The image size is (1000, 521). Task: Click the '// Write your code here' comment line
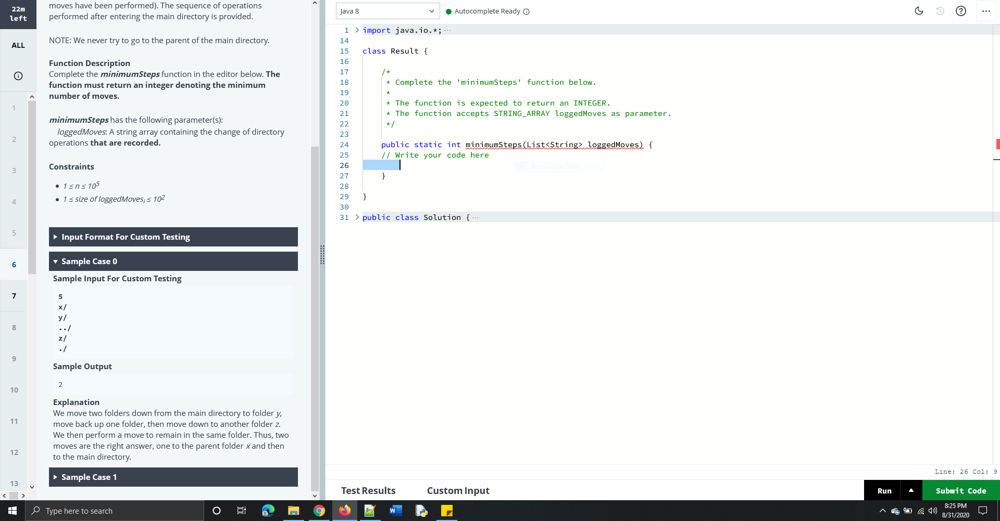click(435, 155)
